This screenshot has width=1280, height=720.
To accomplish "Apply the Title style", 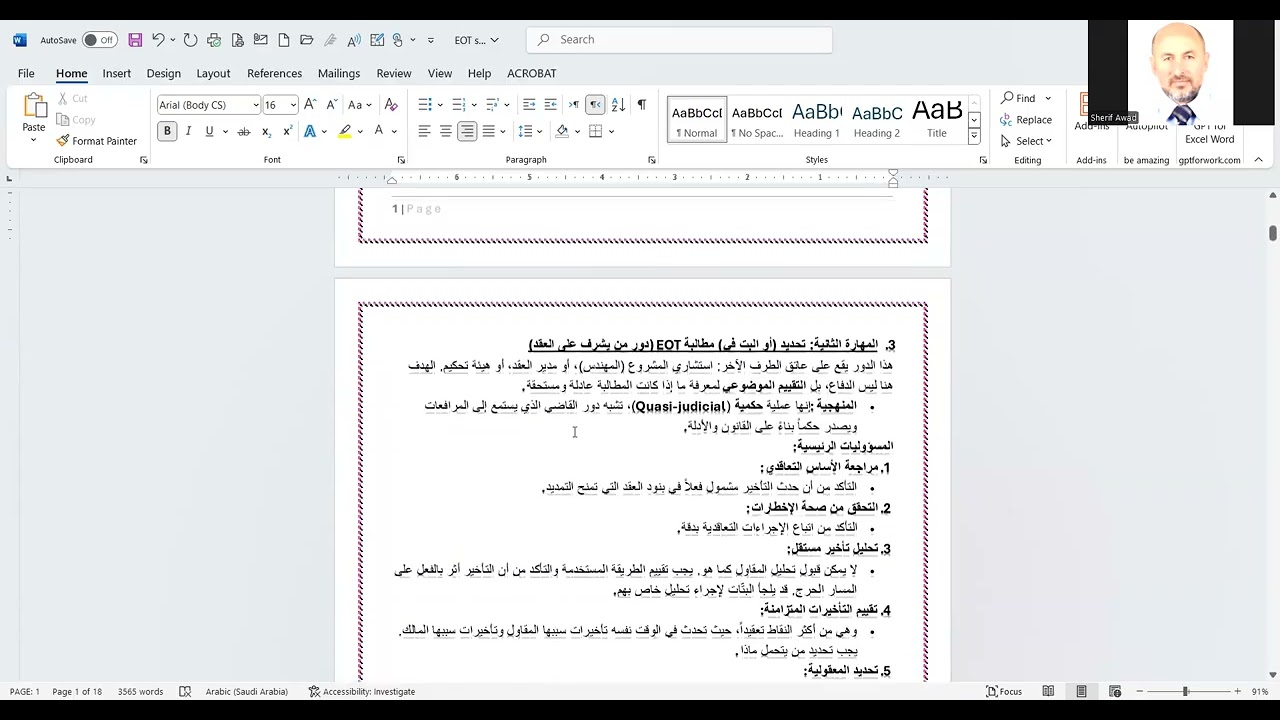I will coord(937,119).
